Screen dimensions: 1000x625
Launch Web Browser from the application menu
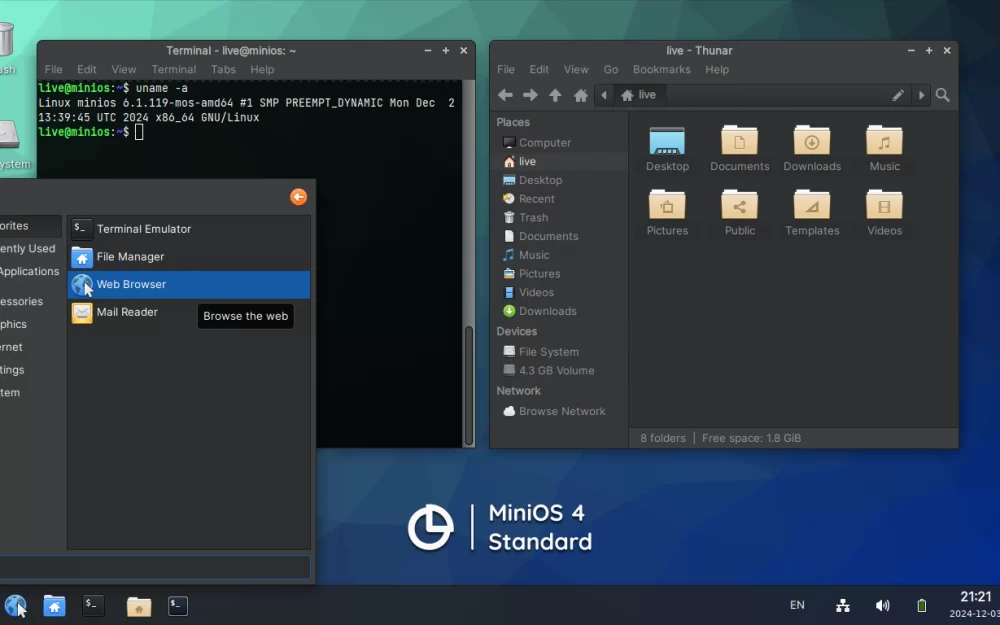[131, 285]
